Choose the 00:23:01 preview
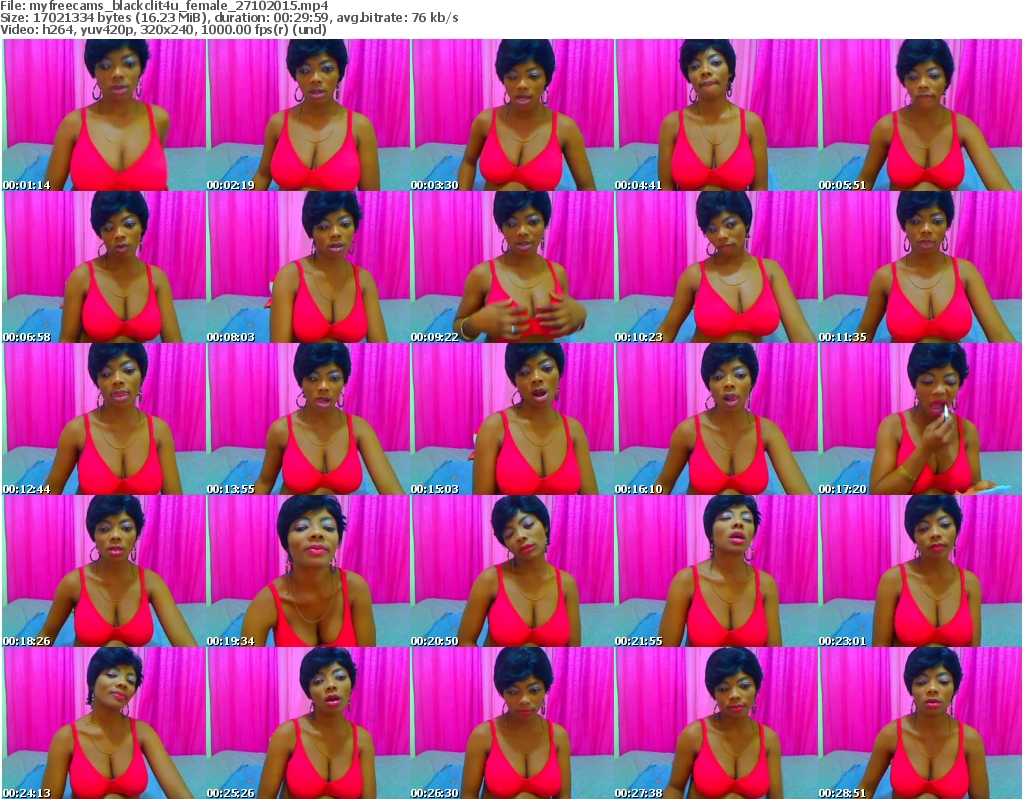Image resolution: width=1024 pixels, height=799 pixels. click(921, 571)
